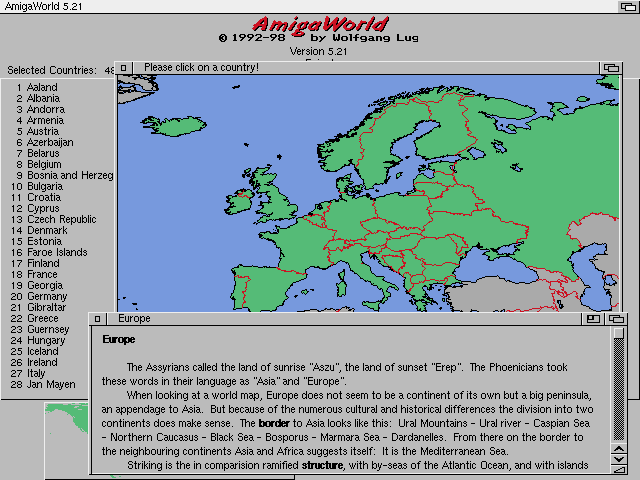640x480 pixels.
Task: Click the depth gadget of the Europe window
Action: (616, 318)
